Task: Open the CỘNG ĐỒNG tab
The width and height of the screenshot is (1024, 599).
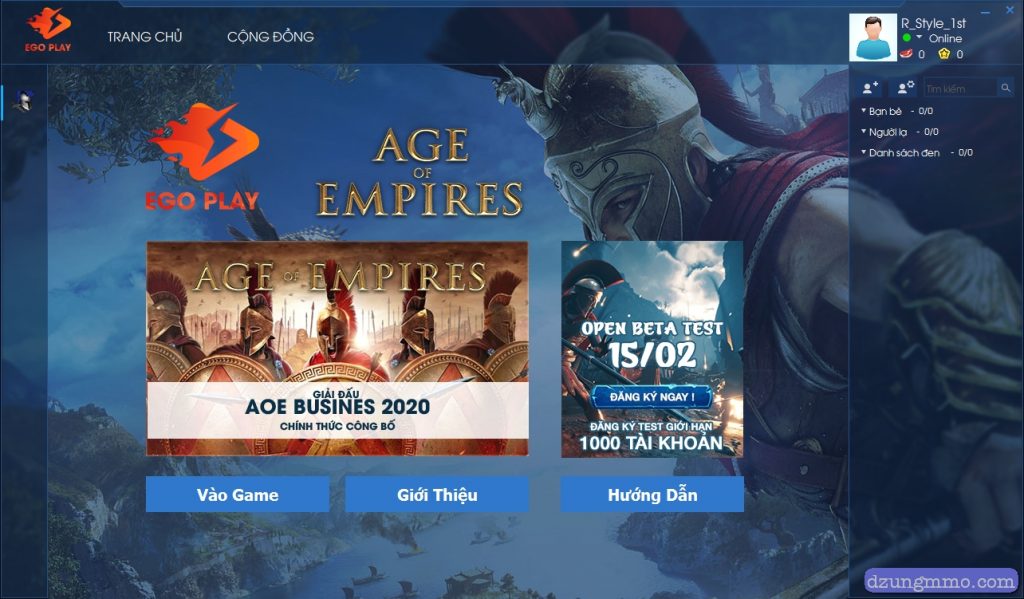Action: click(x=270, y=37)
